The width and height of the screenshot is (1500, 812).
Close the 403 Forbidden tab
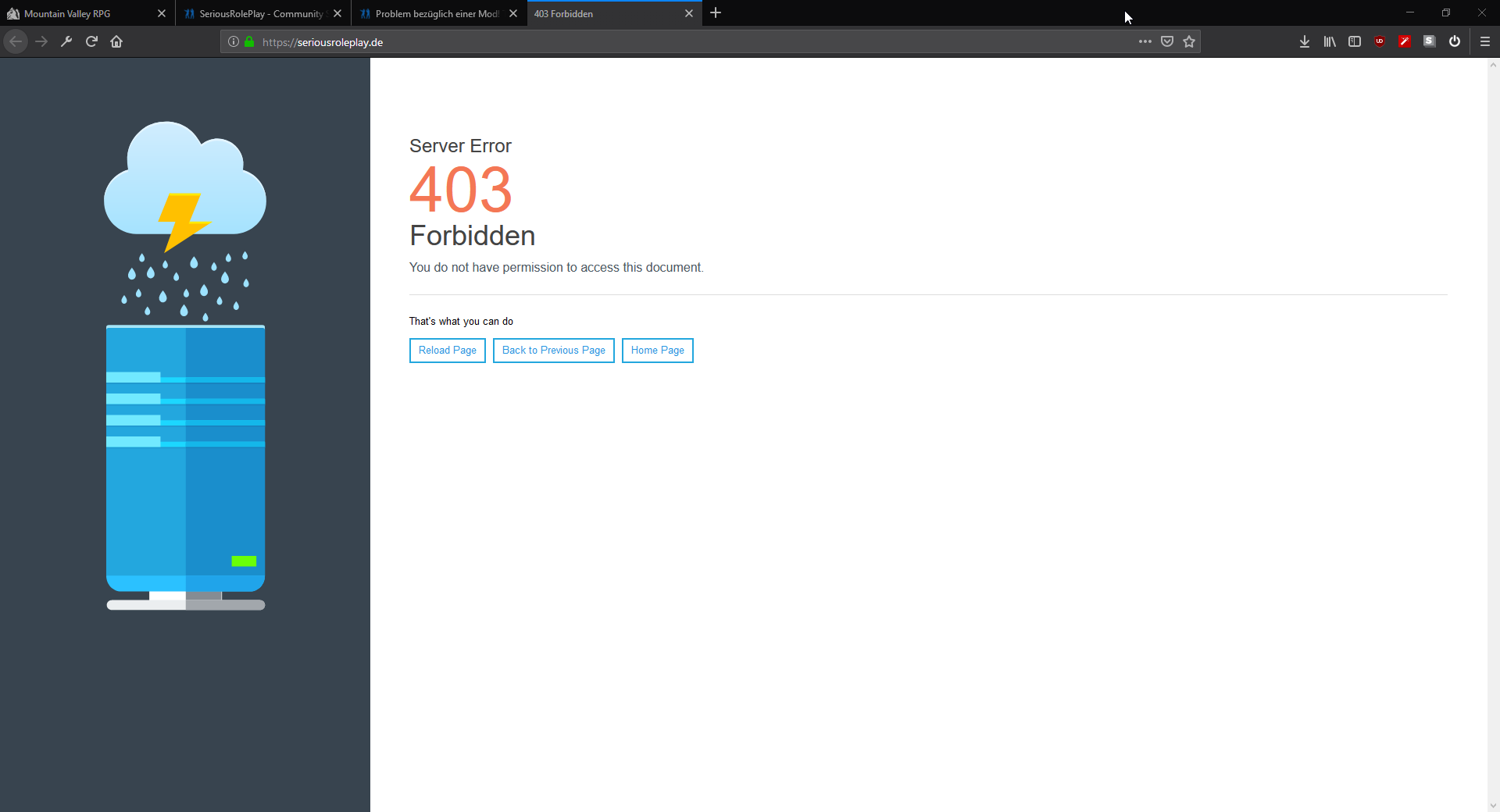(x=689, y=13)
